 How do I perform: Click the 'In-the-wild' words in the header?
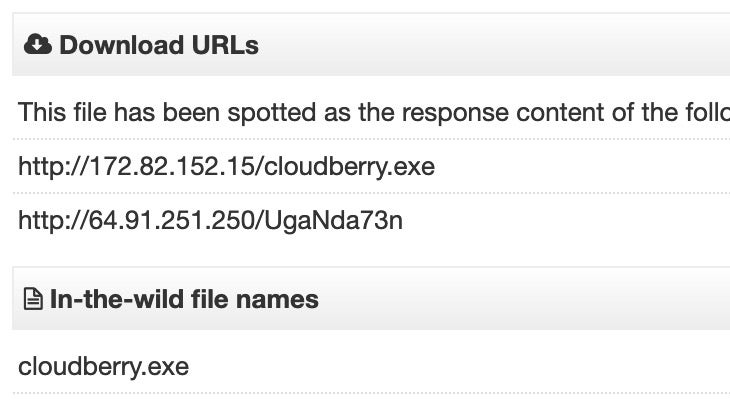(109, 299)
